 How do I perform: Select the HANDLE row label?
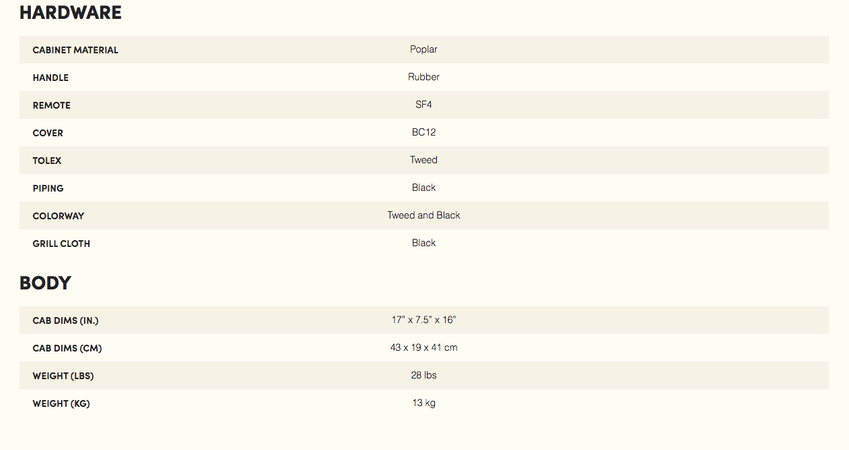(50, 77)
